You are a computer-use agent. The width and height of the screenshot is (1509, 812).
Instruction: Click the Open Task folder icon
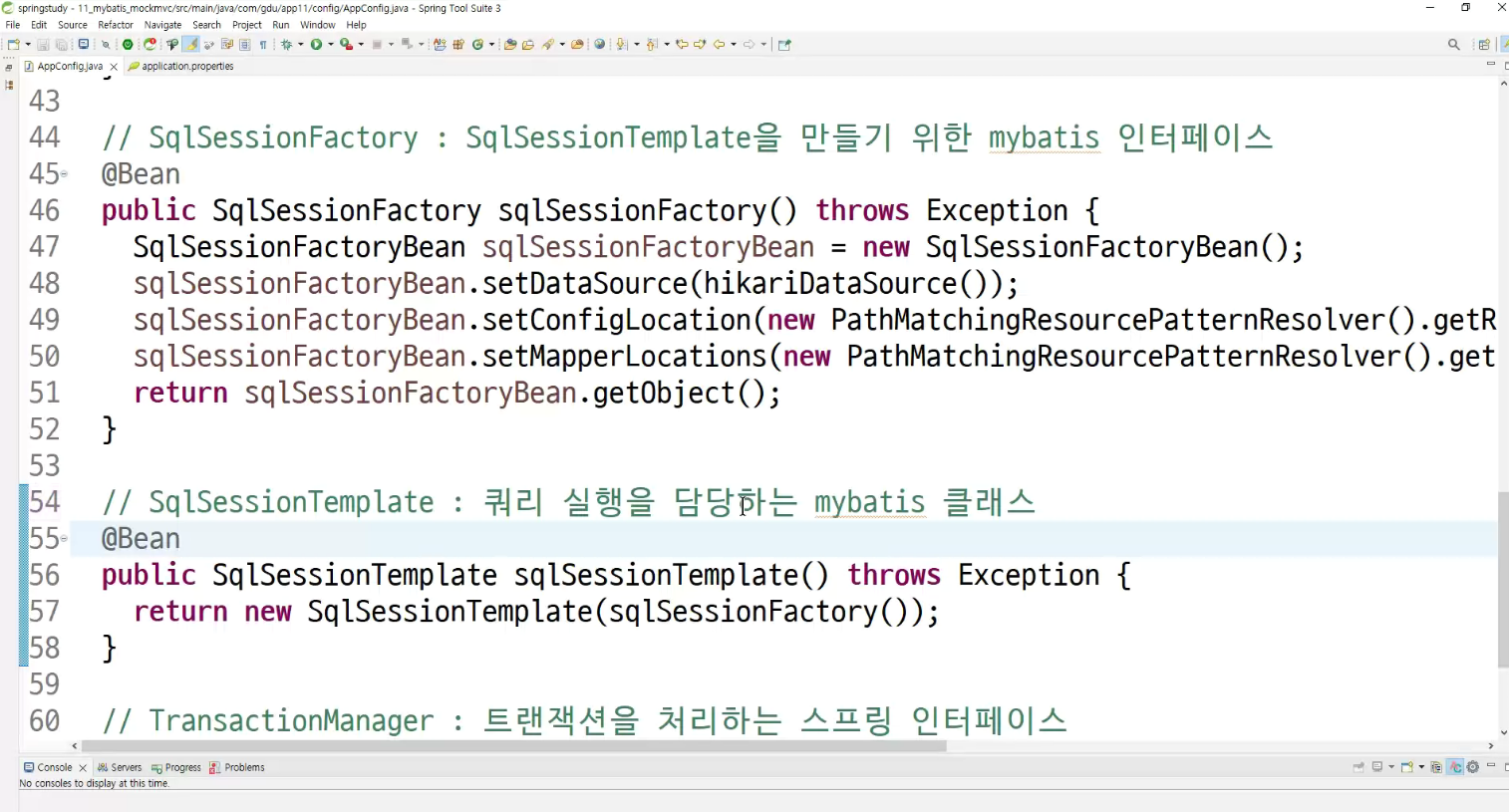(527, 44)
